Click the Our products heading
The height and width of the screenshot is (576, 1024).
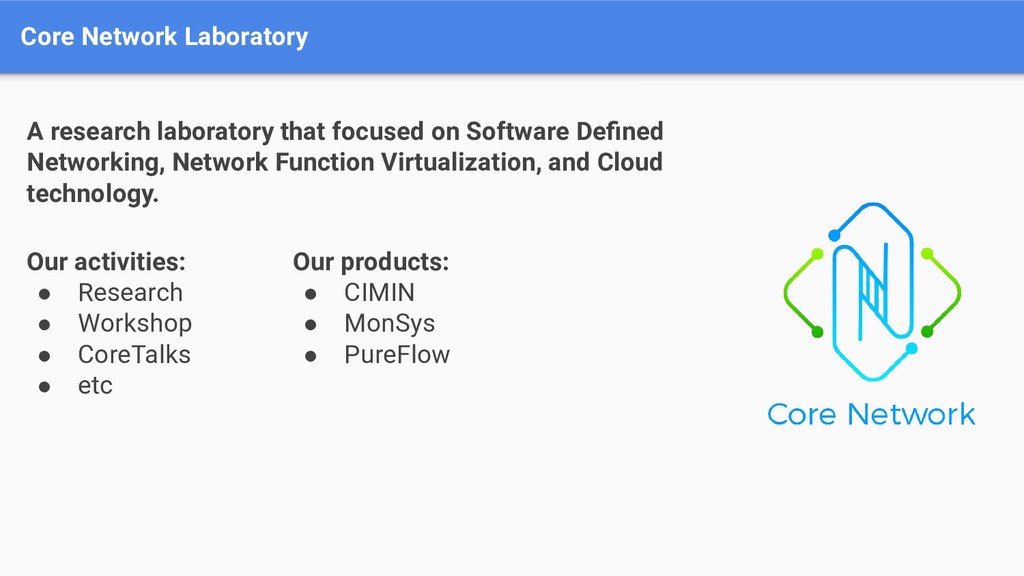(x=371, y=262)
